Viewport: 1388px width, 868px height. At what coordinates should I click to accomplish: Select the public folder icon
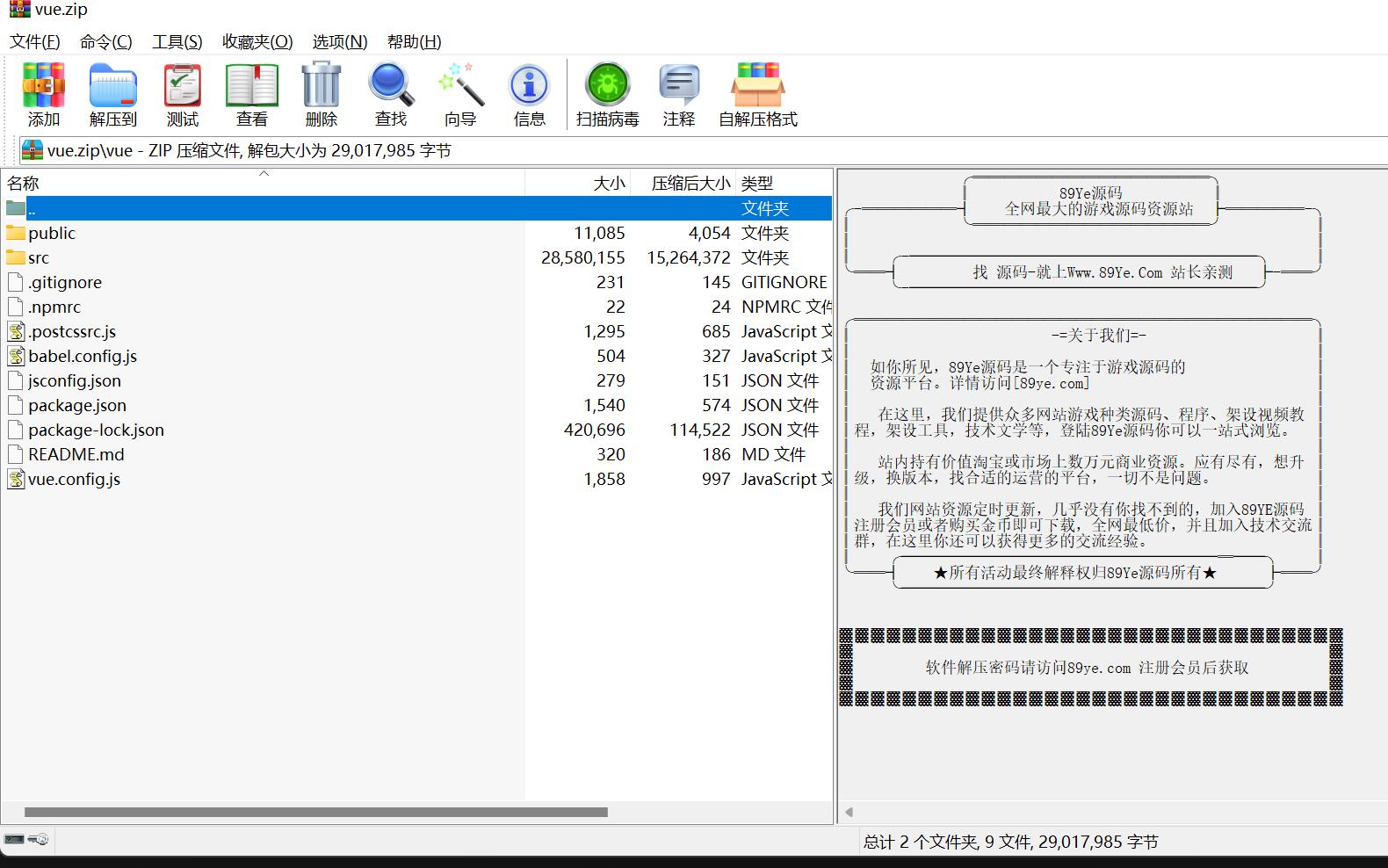(x=16, y=233)
